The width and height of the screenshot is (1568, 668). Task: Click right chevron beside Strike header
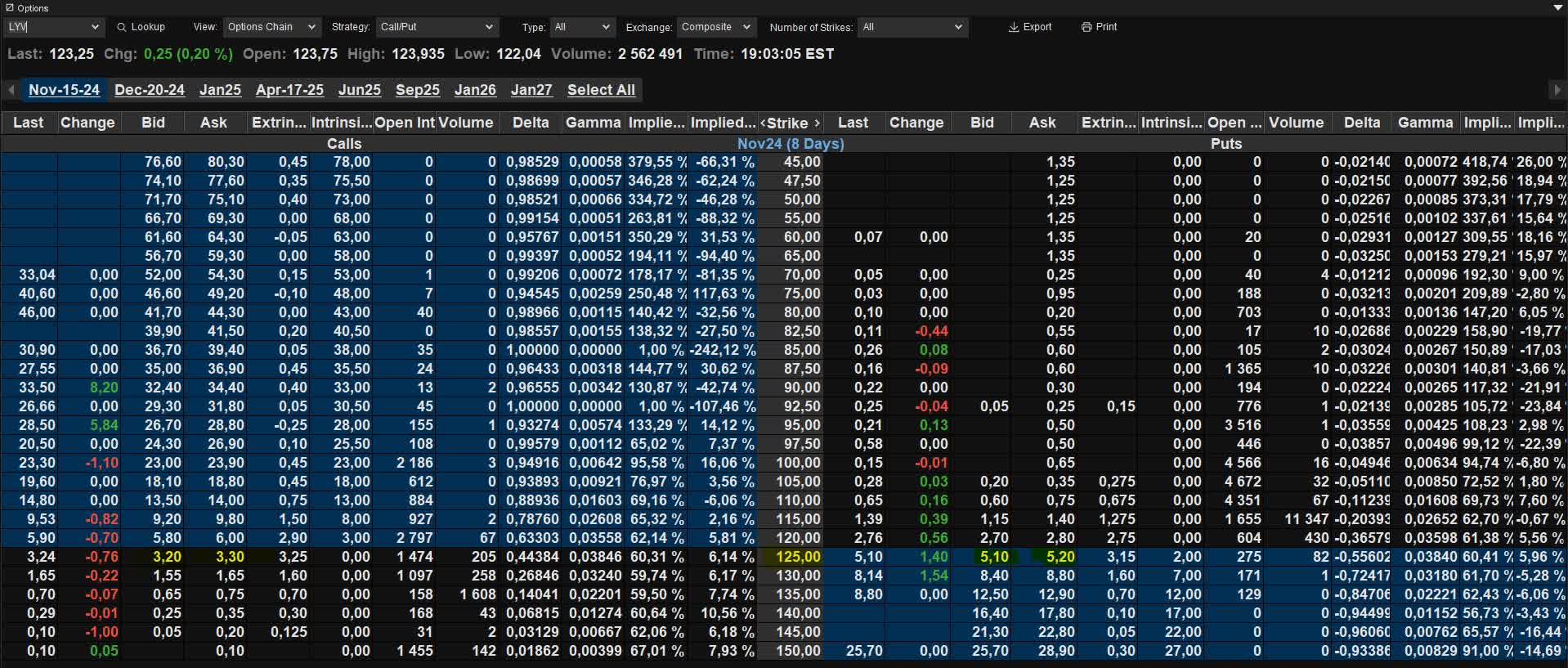816,123
